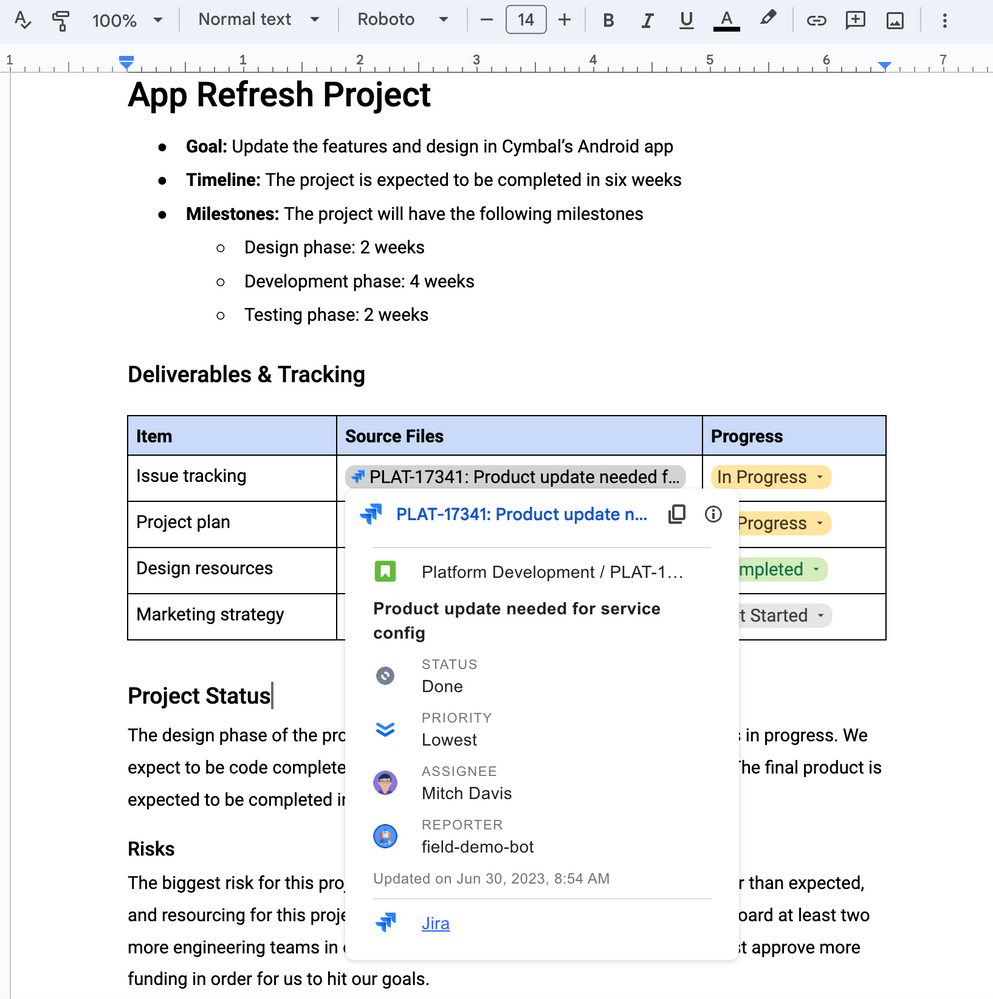Image resolution: width=993 pixels, height=999 pixels.
Task: Open the three-dot more options menu
Action: (945, 20)
